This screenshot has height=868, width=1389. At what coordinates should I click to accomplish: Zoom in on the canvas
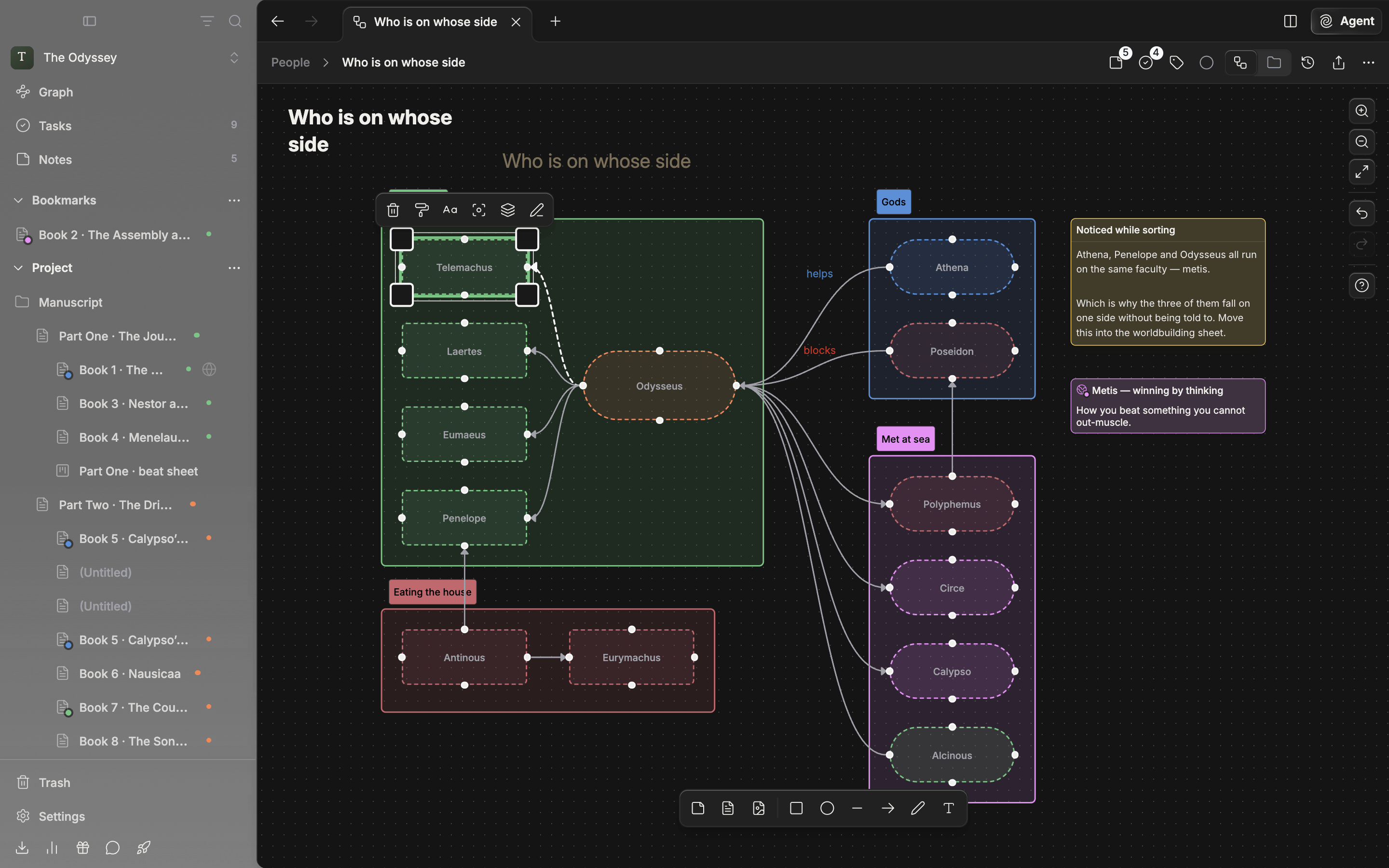pos(1362,111)
